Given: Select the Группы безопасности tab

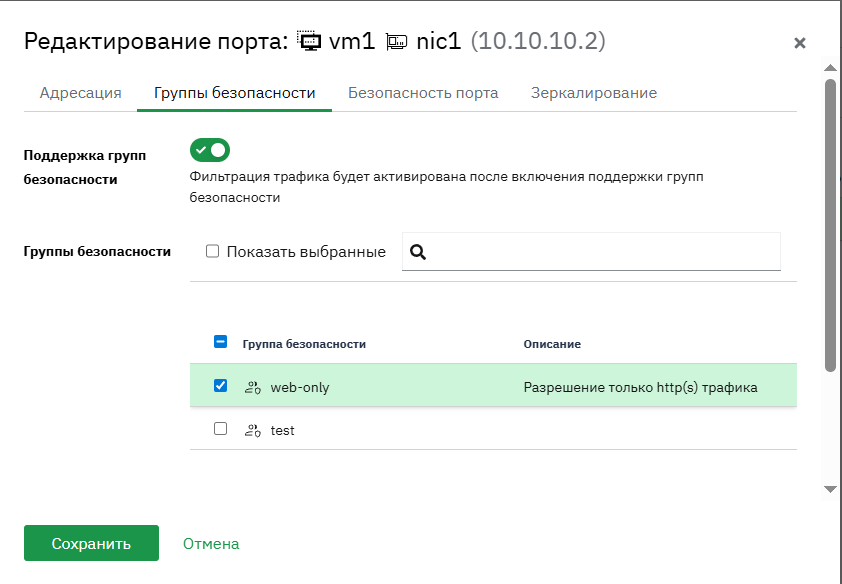Looking at the screenshot, I should [x=235, y=93].
